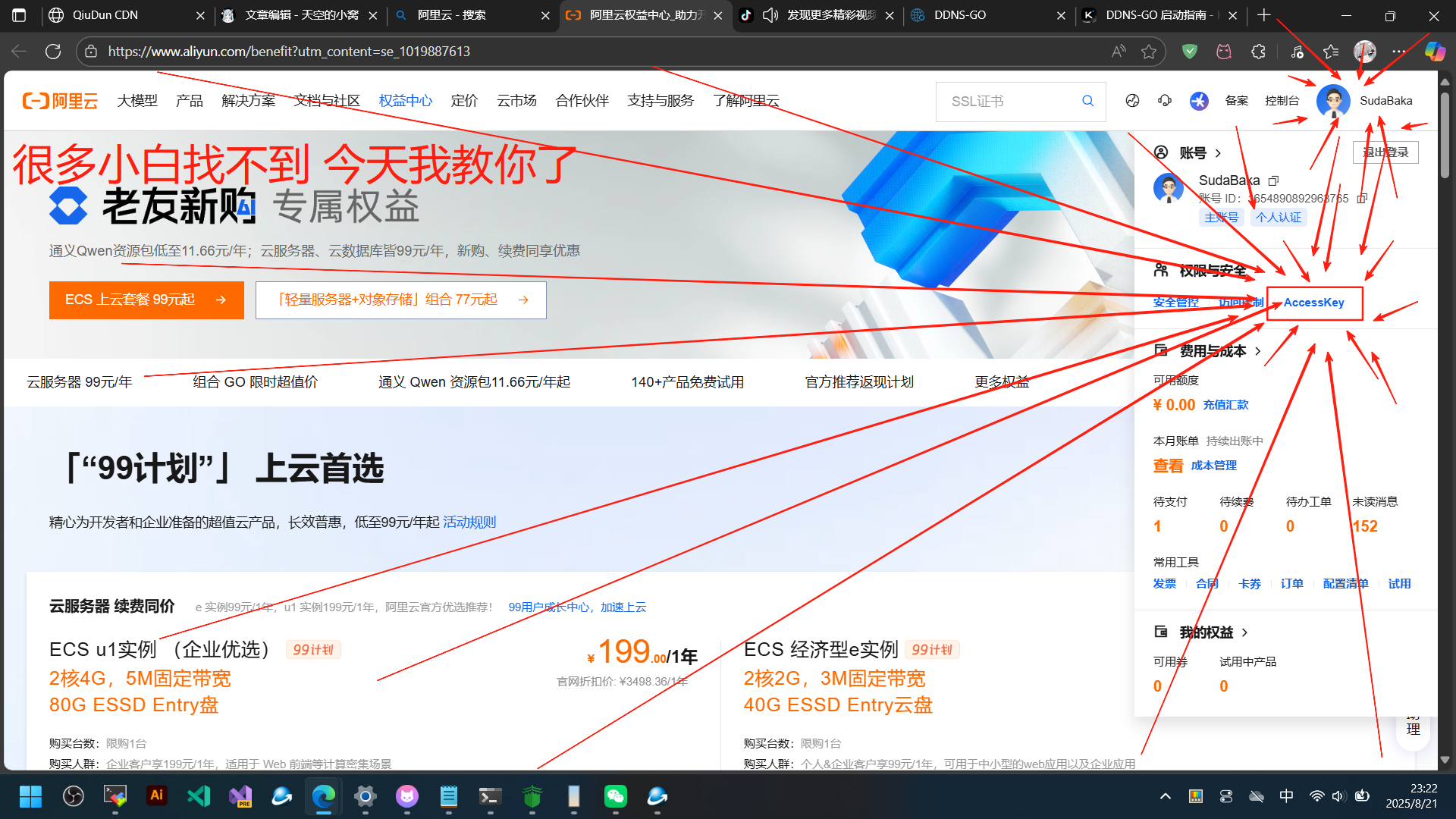Show hidden system tray icons chevron

[1165, 796]
